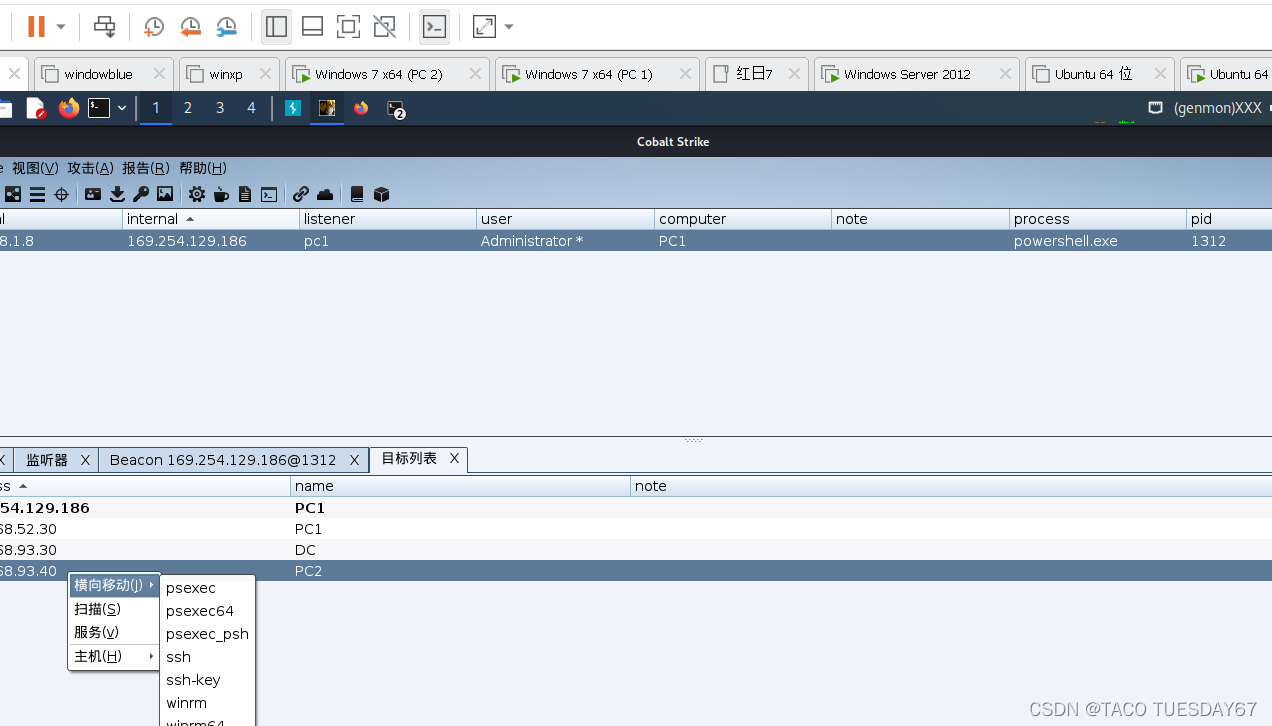Open the 帮助(H) menu
Screen dimensions: 1272x726
pyautogui.click(x=203, y=168)
